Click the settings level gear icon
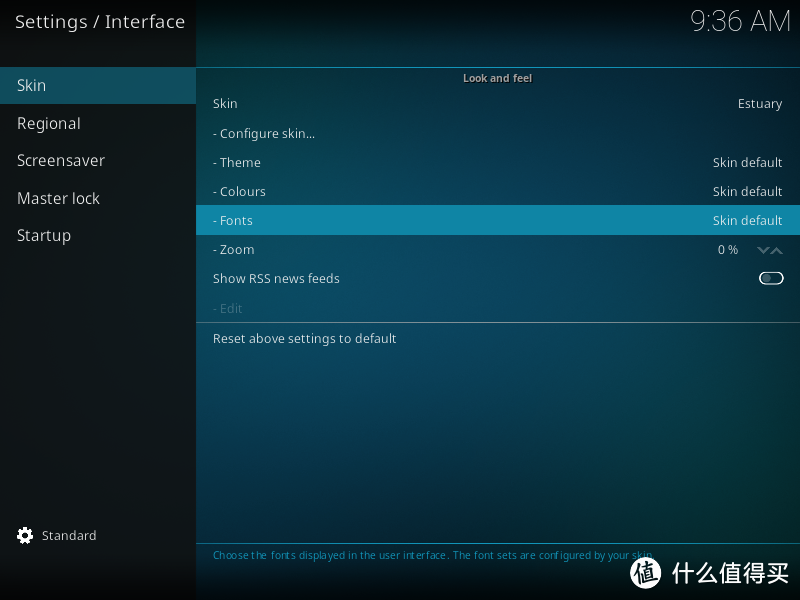 click(25, 536)
